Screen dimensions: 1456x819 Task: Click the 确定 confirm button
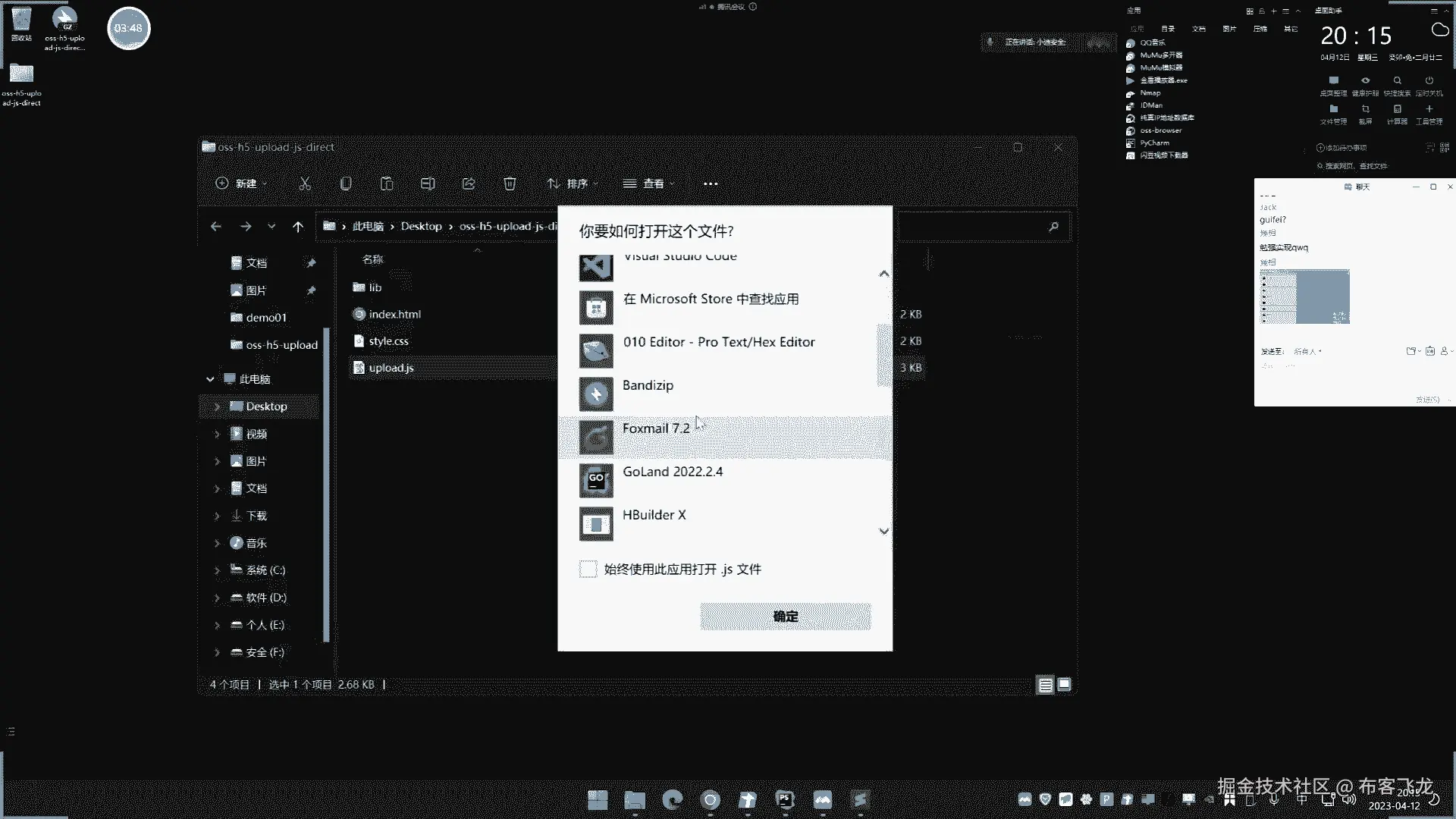click(x=785, y=617)
